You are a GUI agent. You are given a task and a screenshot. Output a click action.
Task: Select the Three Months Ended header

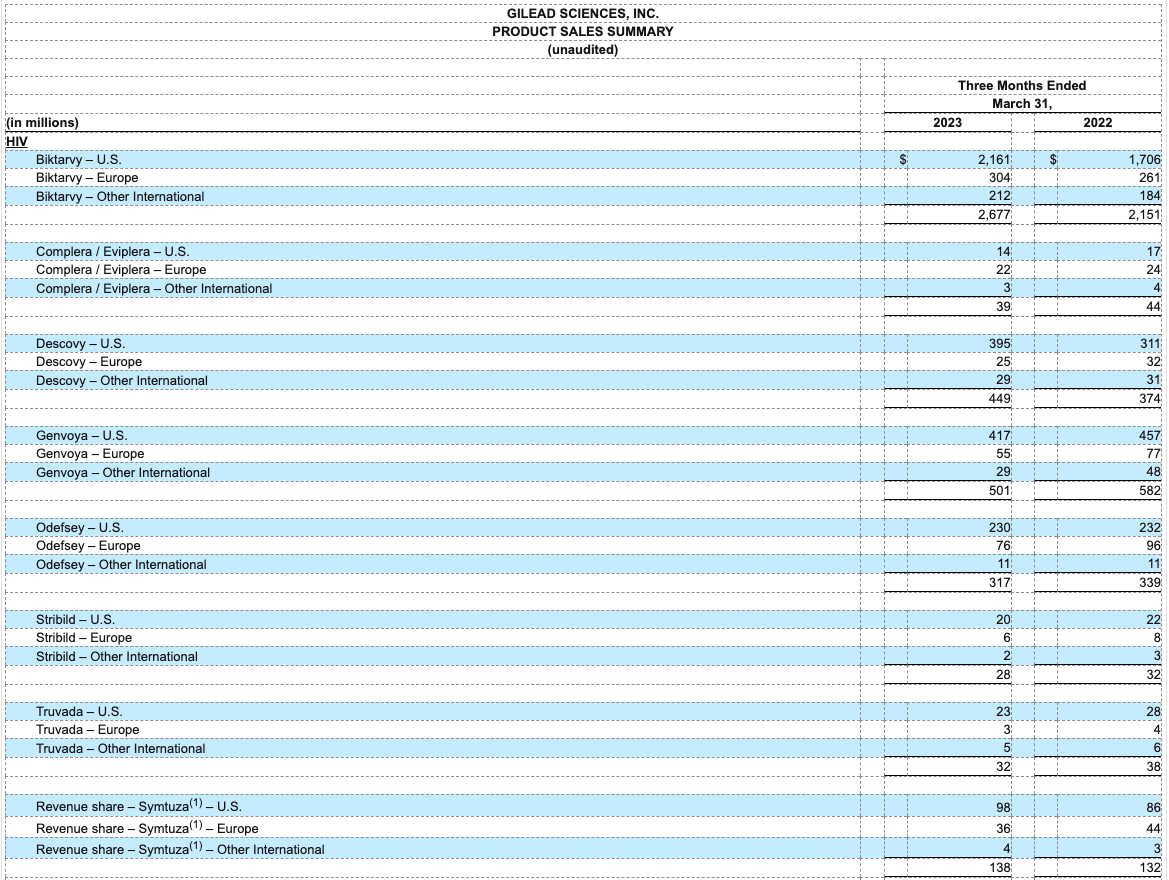1021,86
